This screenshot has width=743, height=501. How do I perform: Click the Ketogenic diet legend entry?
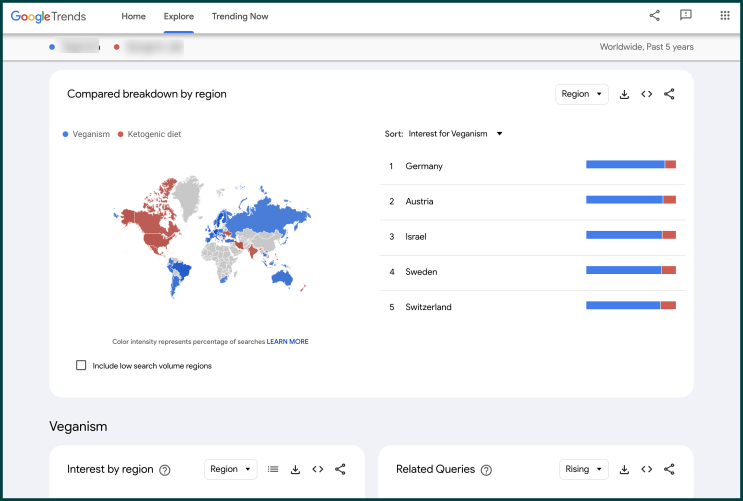point(149,134)
